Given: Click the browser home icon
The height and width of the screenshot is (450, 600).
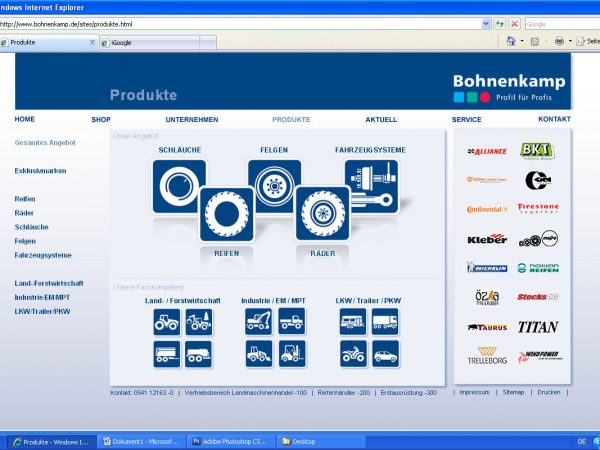Looking at the screenshot, I should [511, 41].
